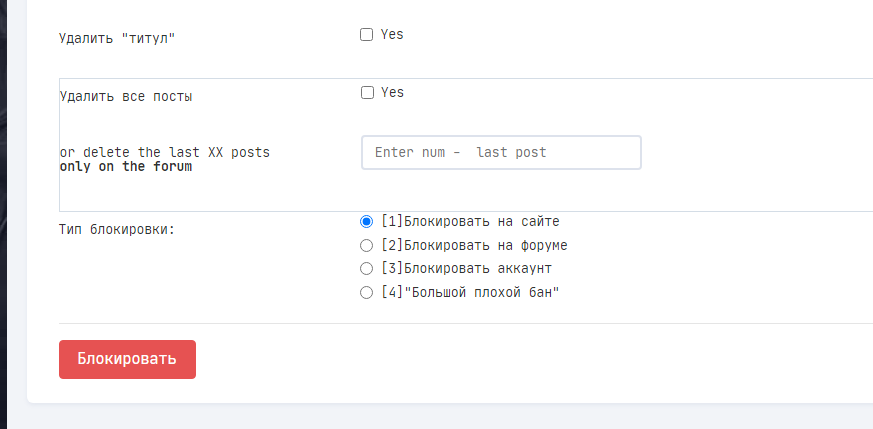Click the Тип блокировки: caption

pyautogui.click(x=117, y=229)
